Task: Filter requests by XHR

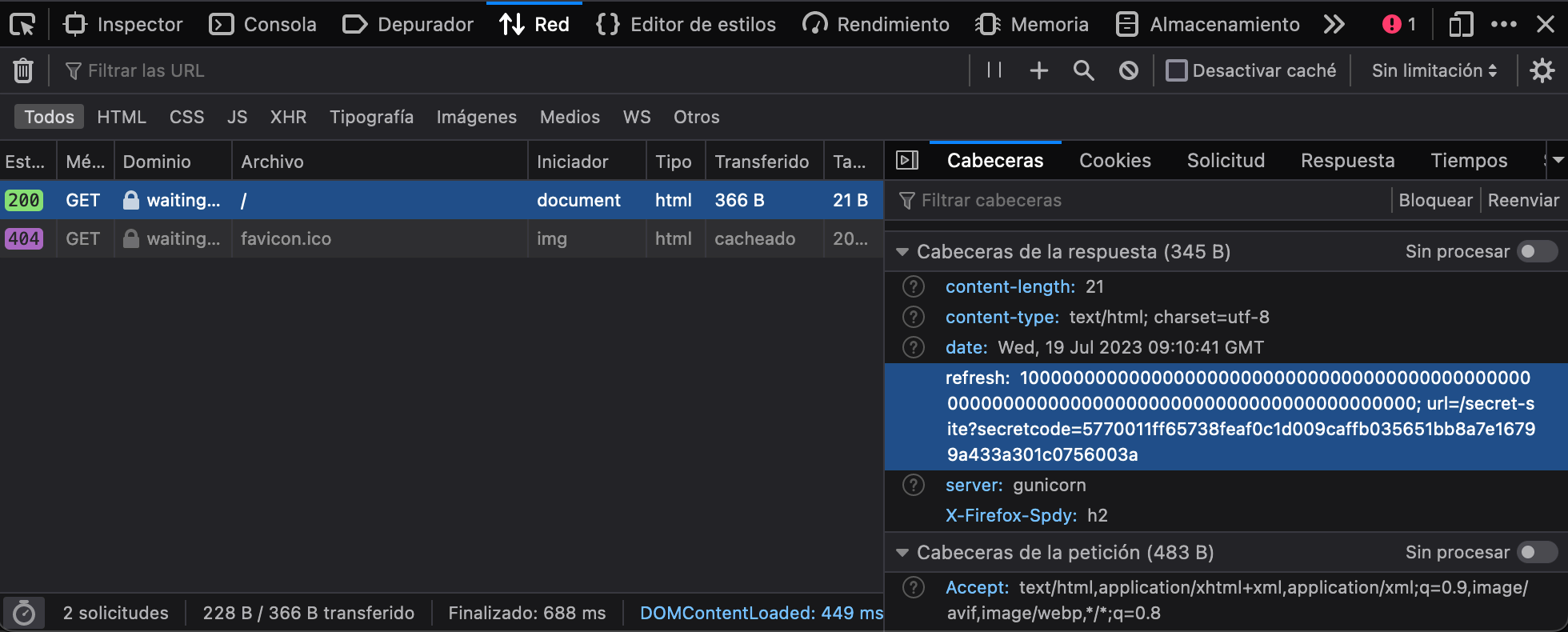Action: tap(288, 117)
